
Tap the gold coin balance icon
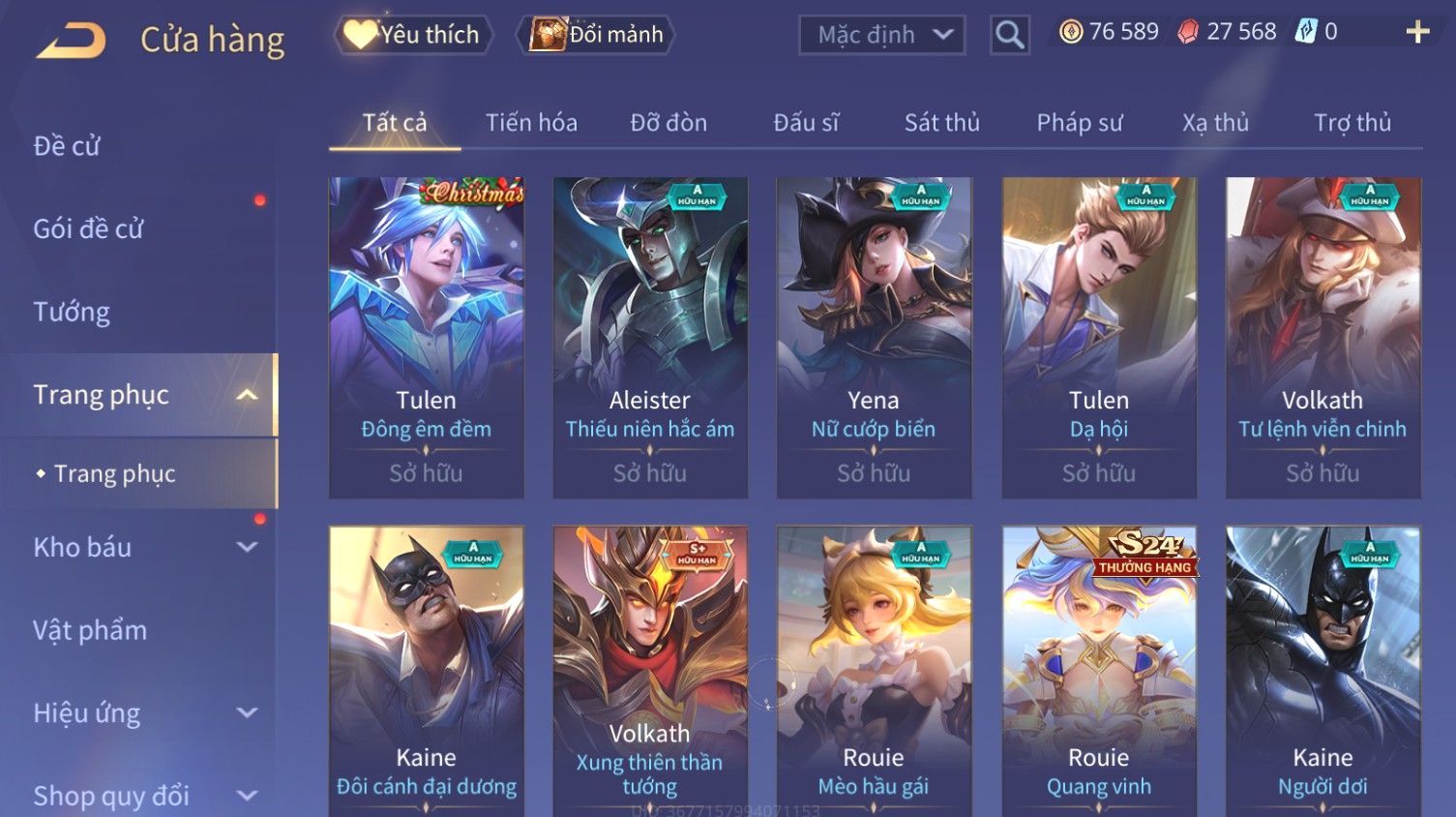coord(1071,32)
